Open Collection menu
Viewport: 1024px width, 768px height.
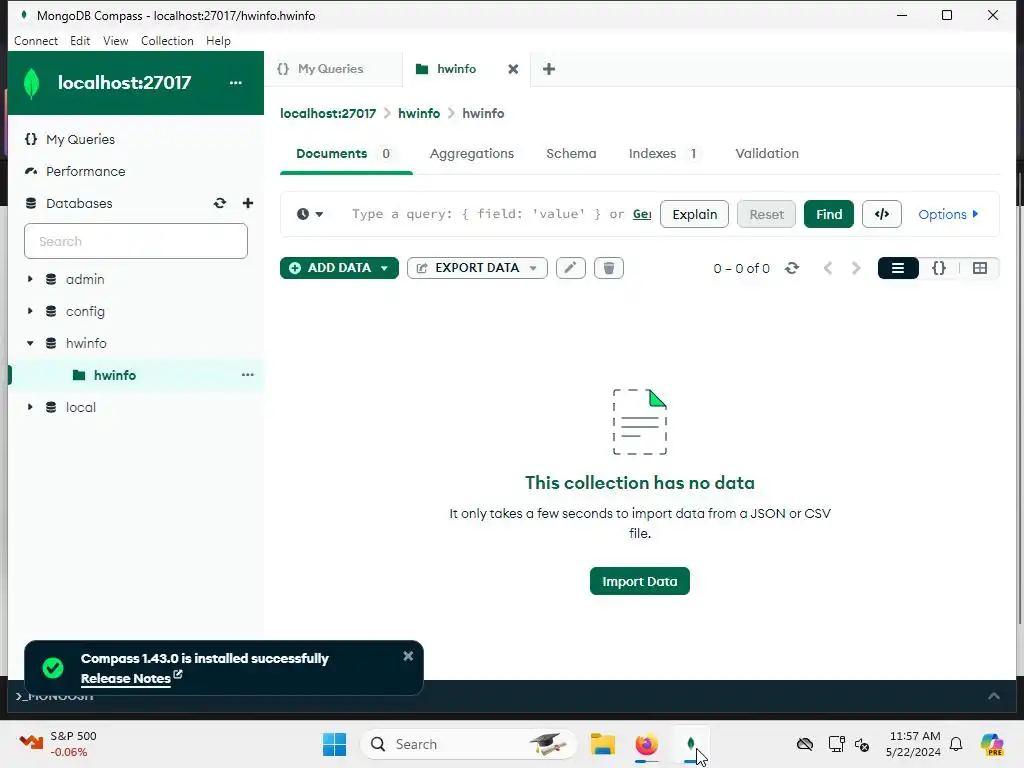click(167, 40)
